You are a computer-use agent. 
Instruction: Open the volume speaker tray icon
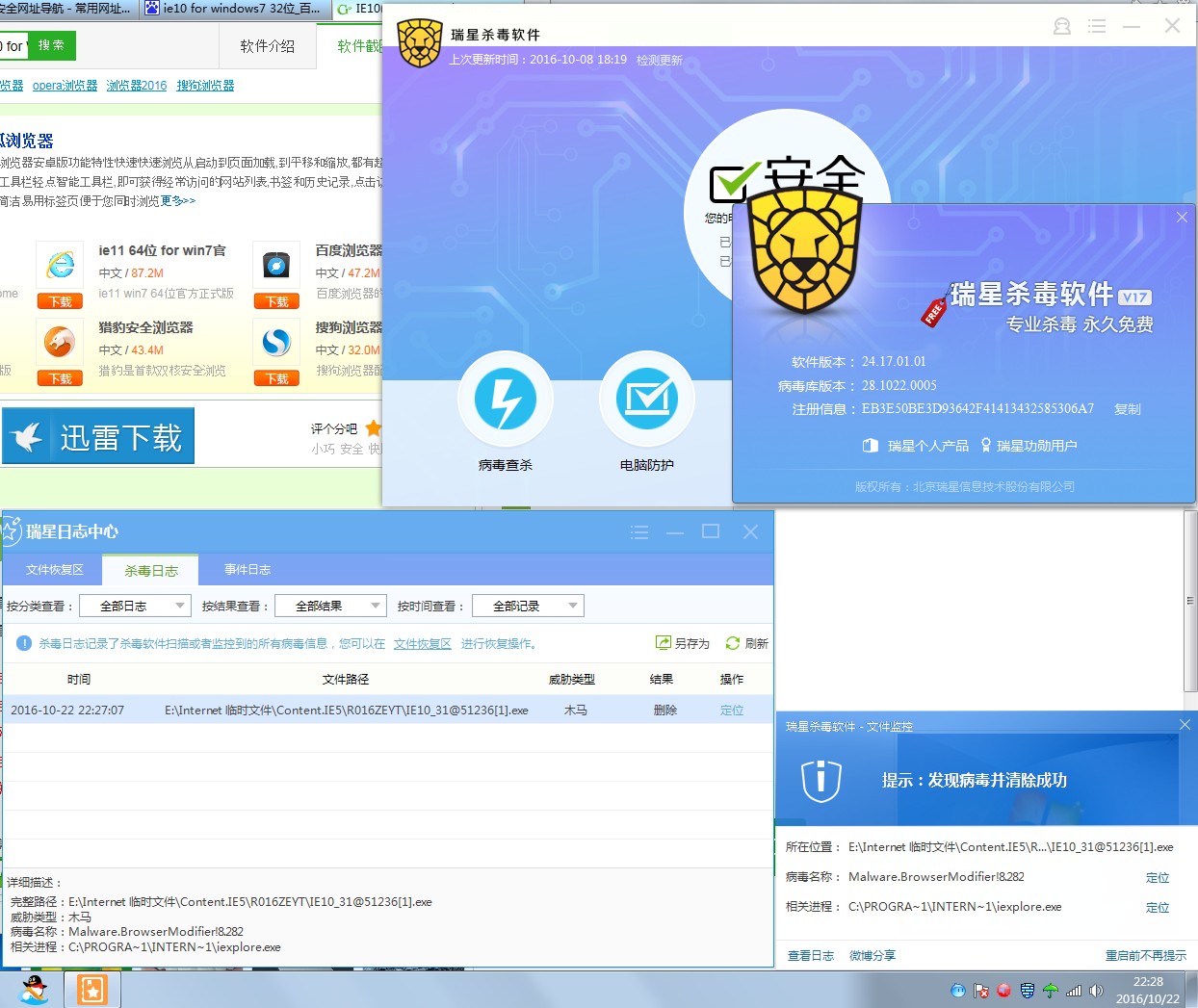(1096, 991)
